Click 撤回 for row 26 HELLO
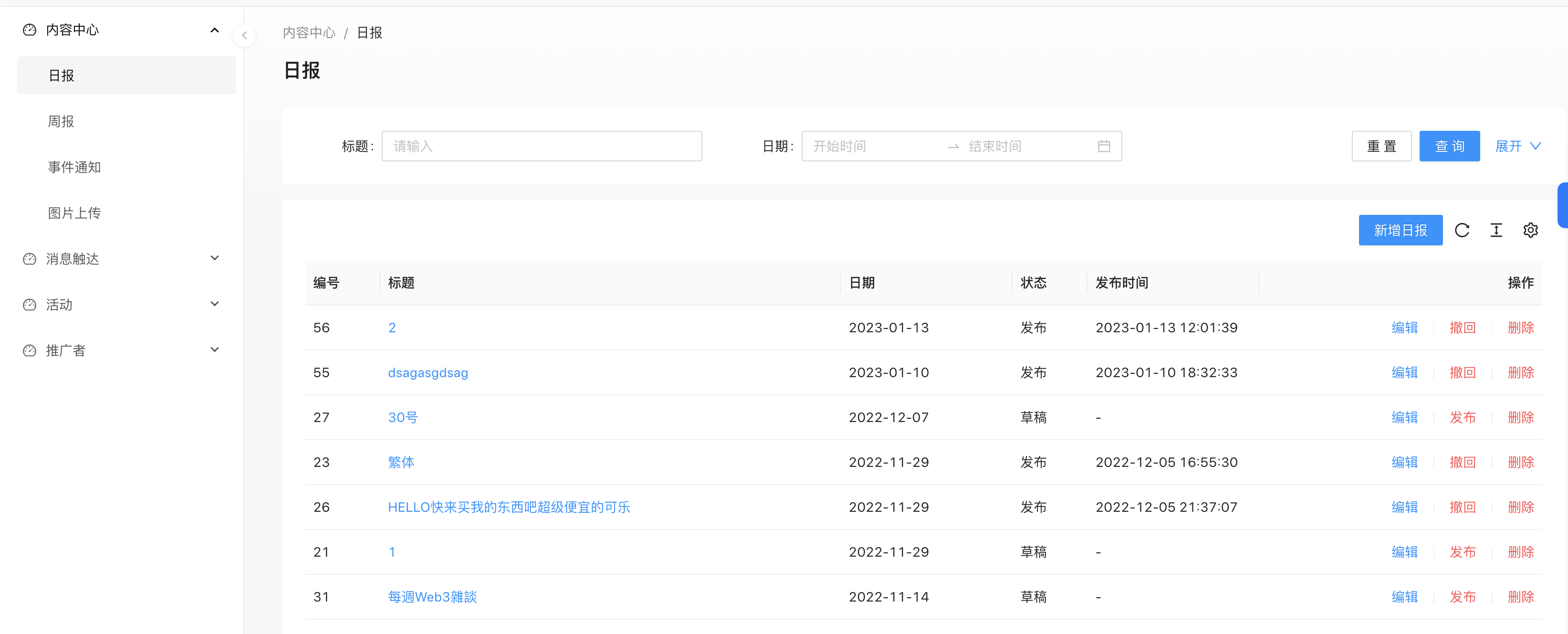 pyautogui.click(x=1462, y=507)
